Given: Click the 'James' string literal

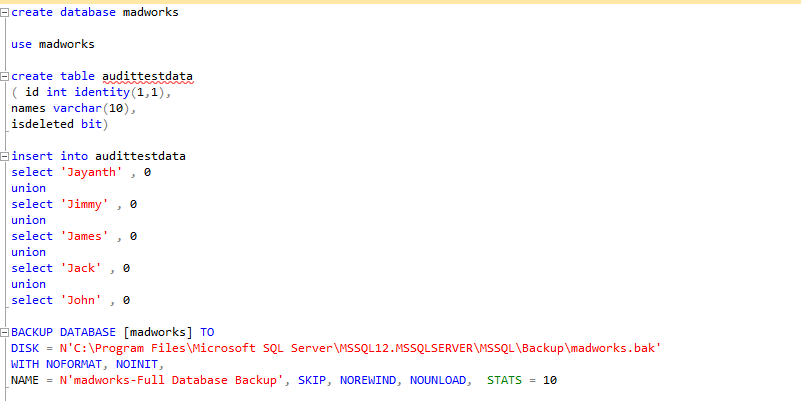Looking at the screenshot, I should (x=85, y=237).
